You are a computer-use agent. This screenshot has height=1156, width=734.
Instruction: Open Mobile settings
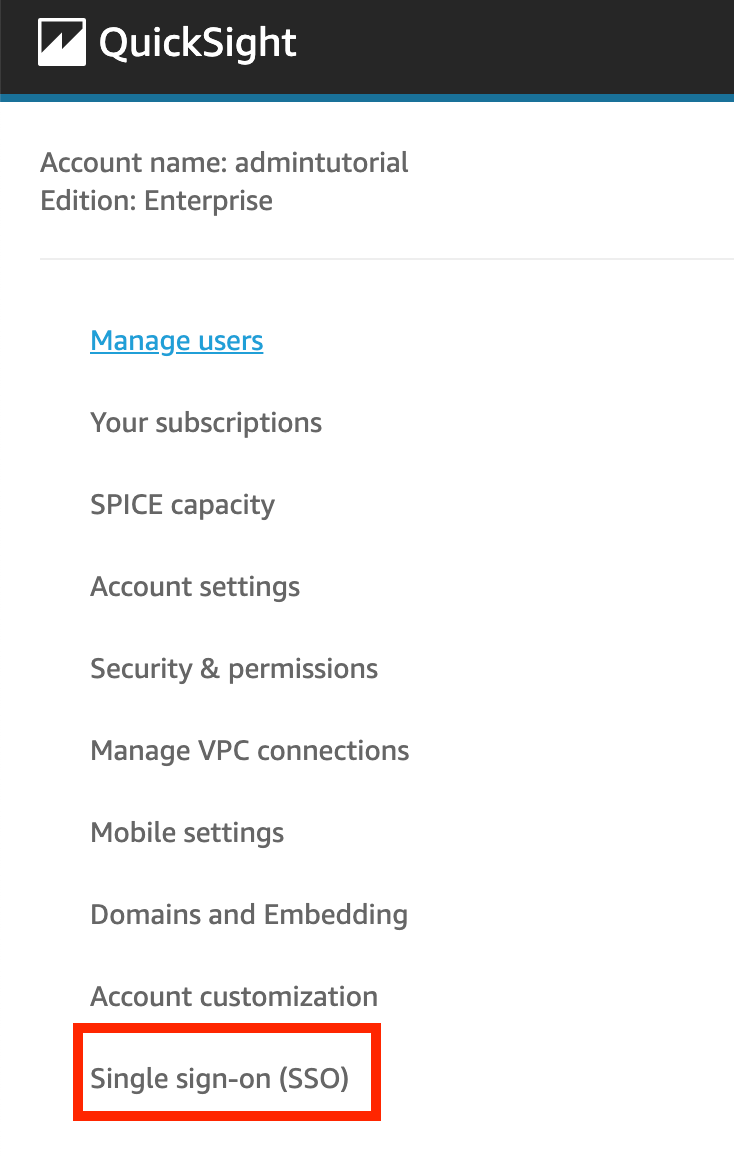(x=186, y=832)
